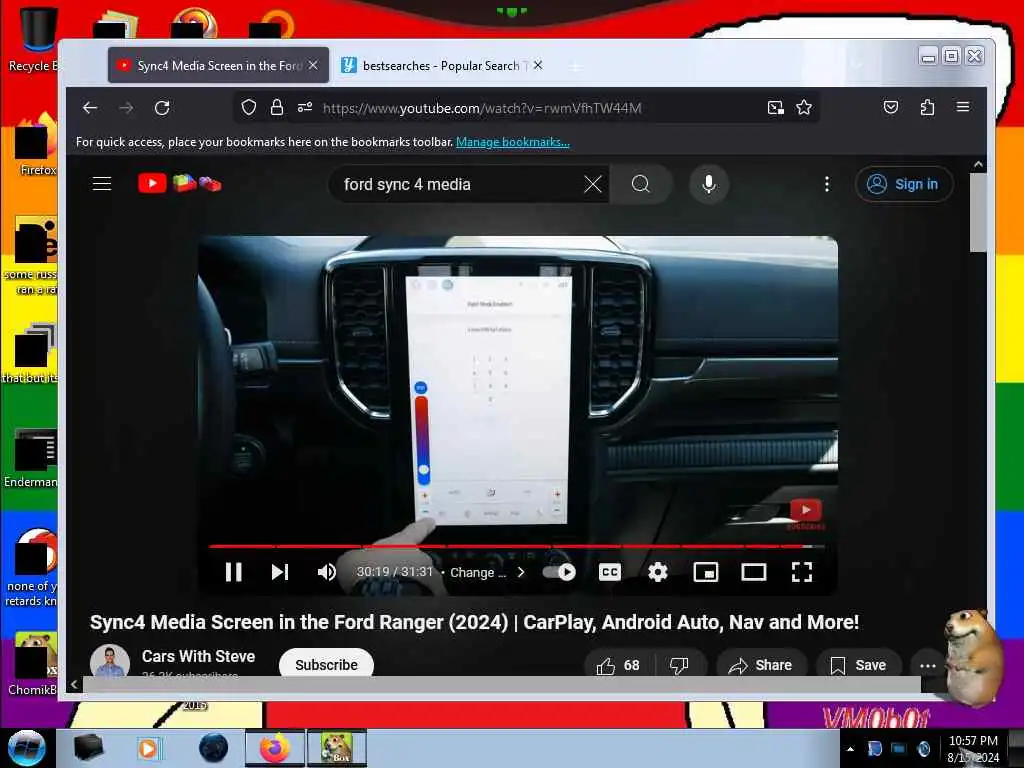Click the scroll up arrow on the scrollbar
Screen dimensions: 1024x768
(978, 165)
